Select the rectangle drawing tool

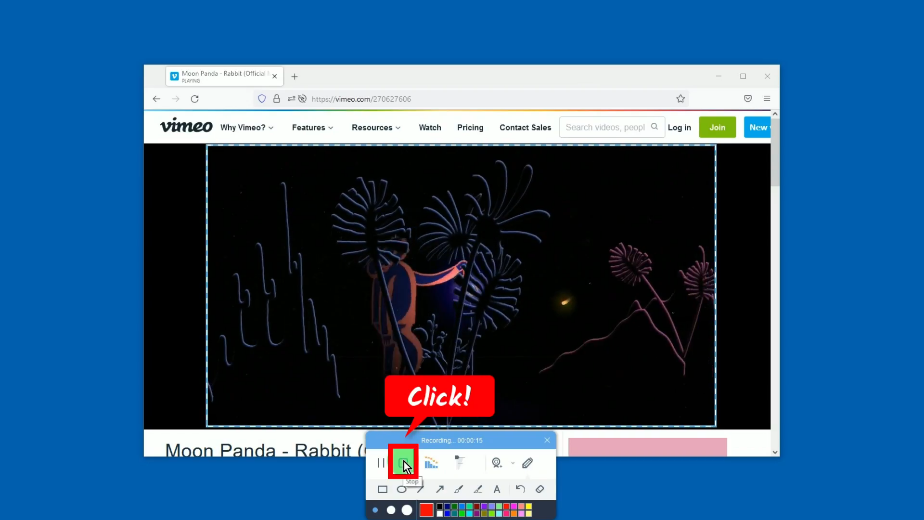tap(382, 489)
